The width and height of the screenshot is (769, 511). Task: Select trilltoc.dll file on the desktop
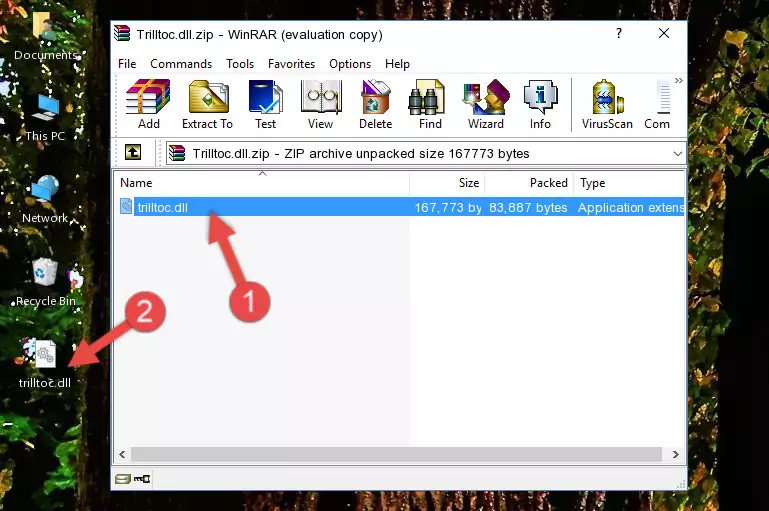click(45, 364)
